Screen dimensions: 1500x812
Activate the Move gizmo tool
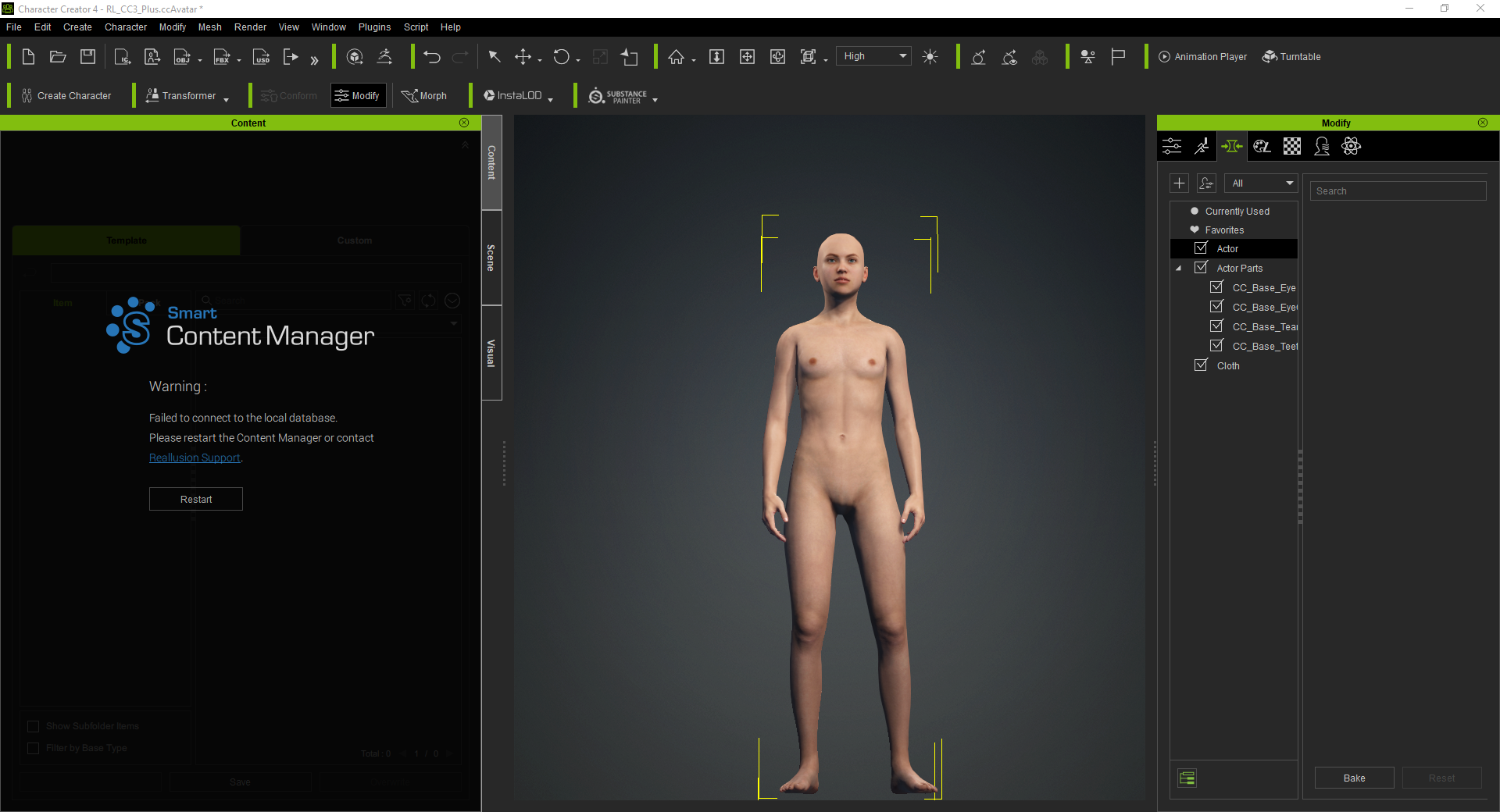click(x=523, y=57)
